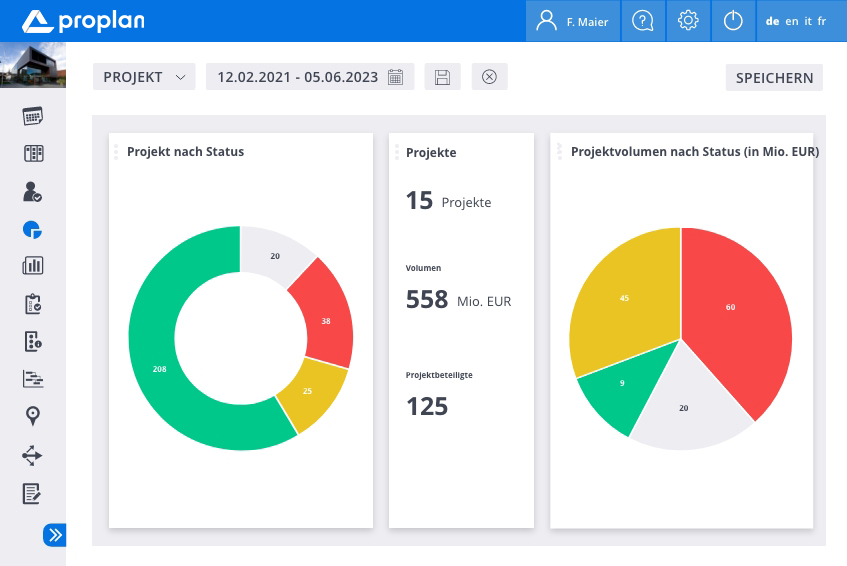The image size is (847, 566).
Task: Click the user-with-checkmark sidebar icon
Action: coord(33,191)
